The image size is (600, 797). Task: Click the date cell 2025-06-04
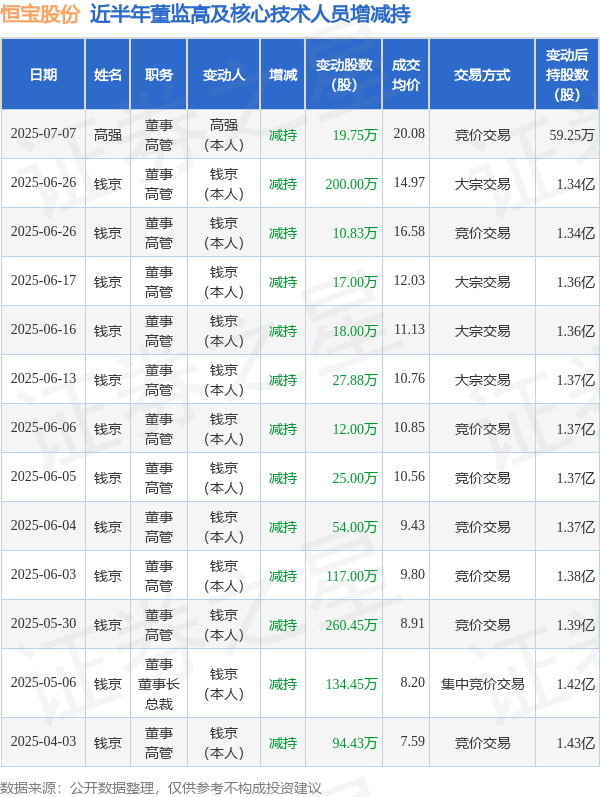click(43, 525)
